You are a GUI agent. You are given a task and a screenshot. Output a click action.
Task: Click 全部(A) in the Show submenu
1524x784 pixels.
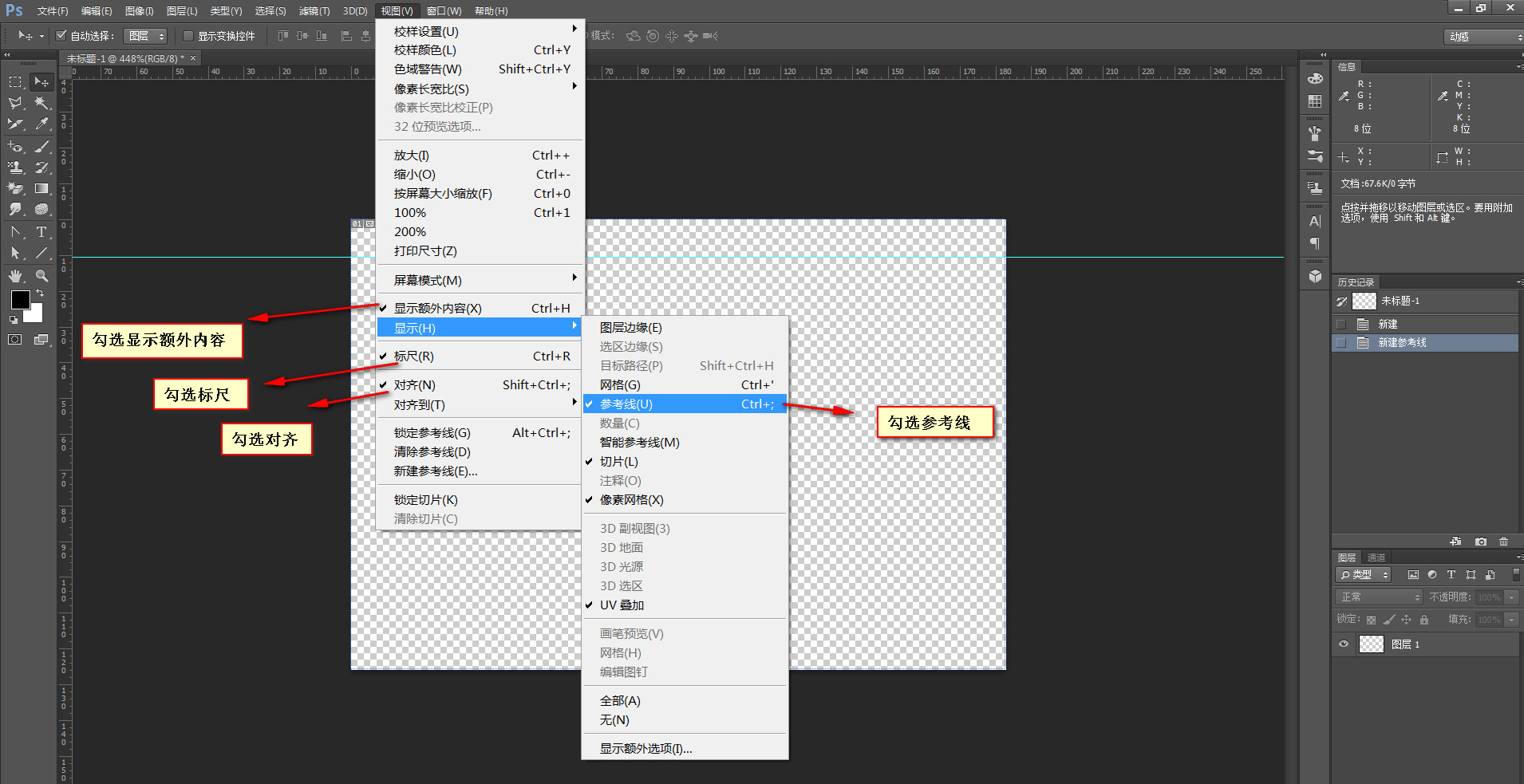(x=620, y=700)
